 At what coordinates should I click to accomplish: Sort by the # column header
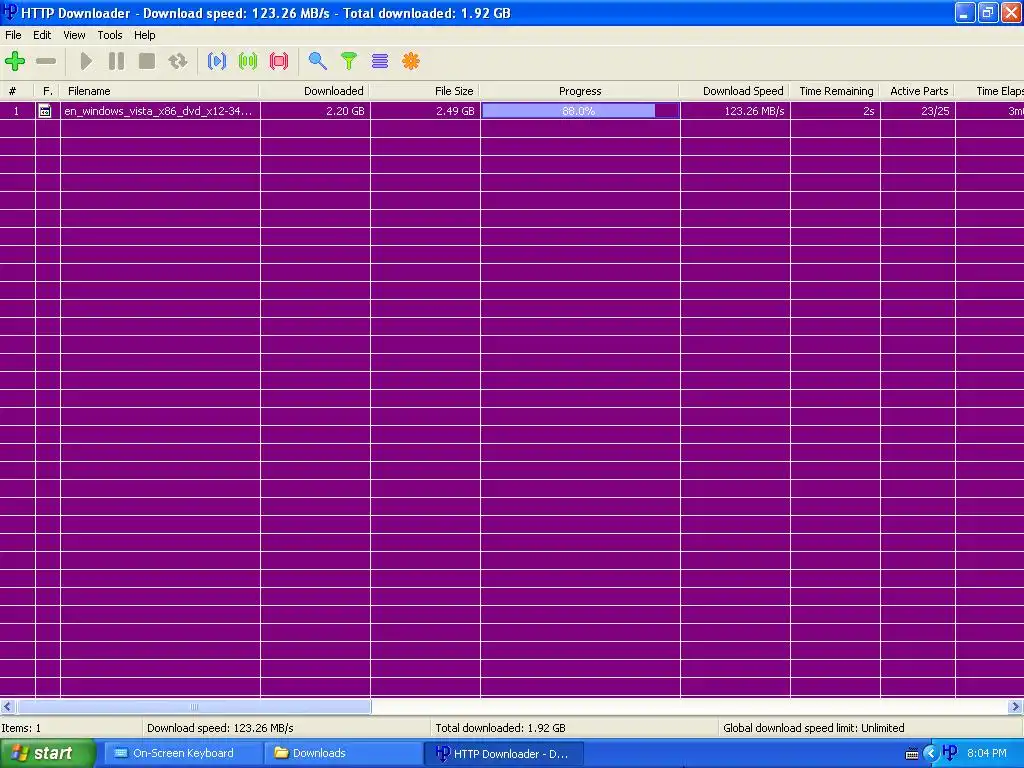[17, 91]
